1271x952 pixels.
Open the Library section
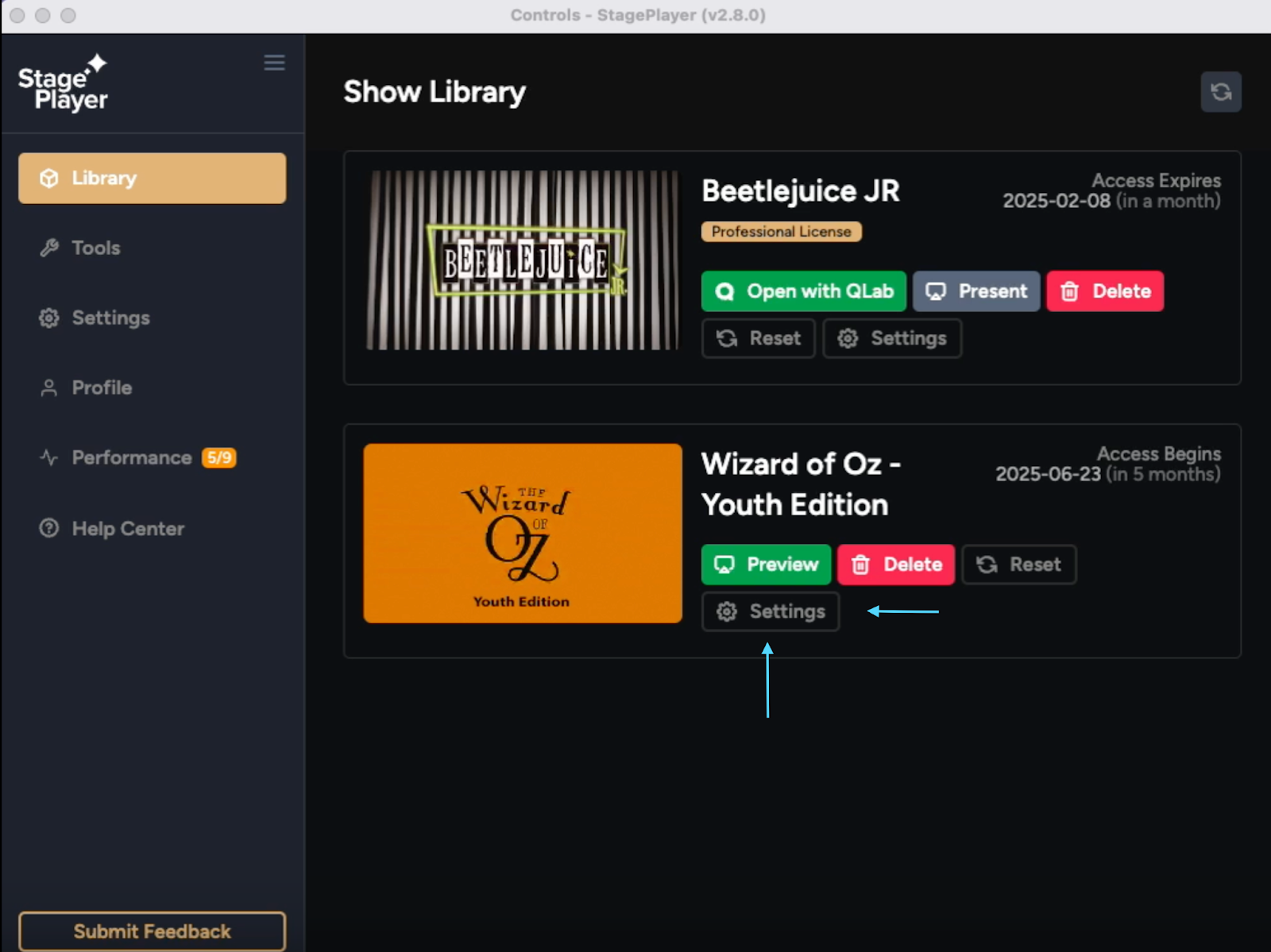point(153,178)
